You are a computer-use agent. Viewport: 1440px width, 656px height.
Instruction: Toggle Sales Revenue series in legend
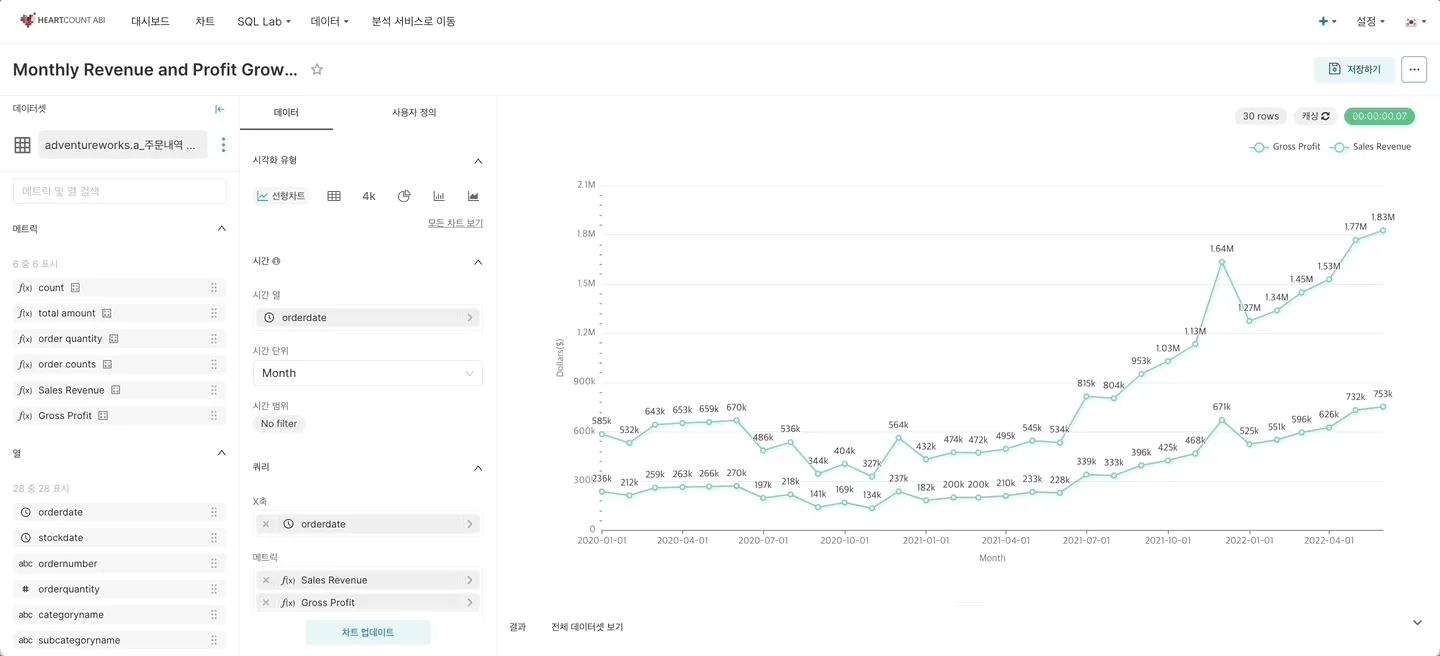pos(1371,147)
